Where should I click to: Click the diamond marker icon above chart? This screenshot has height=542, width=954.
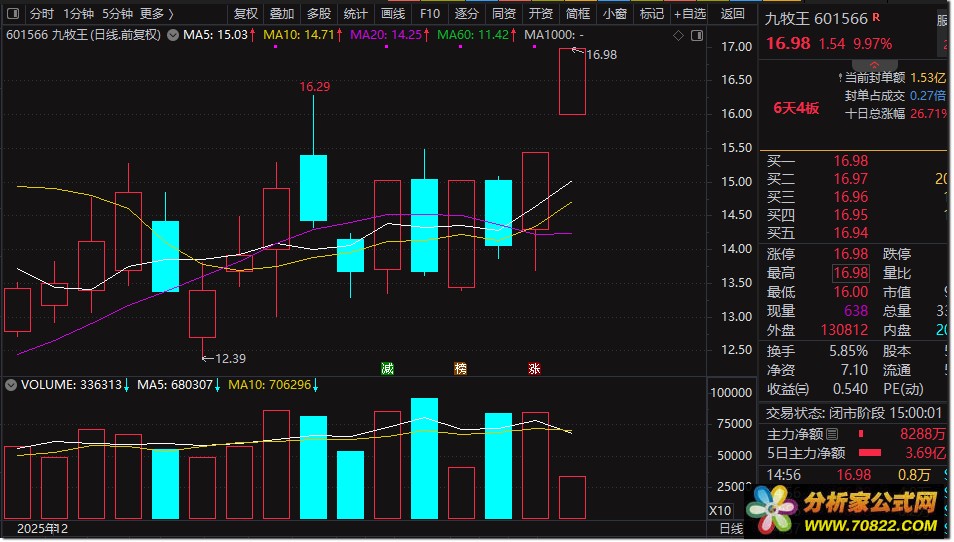[x=678, y=36]
